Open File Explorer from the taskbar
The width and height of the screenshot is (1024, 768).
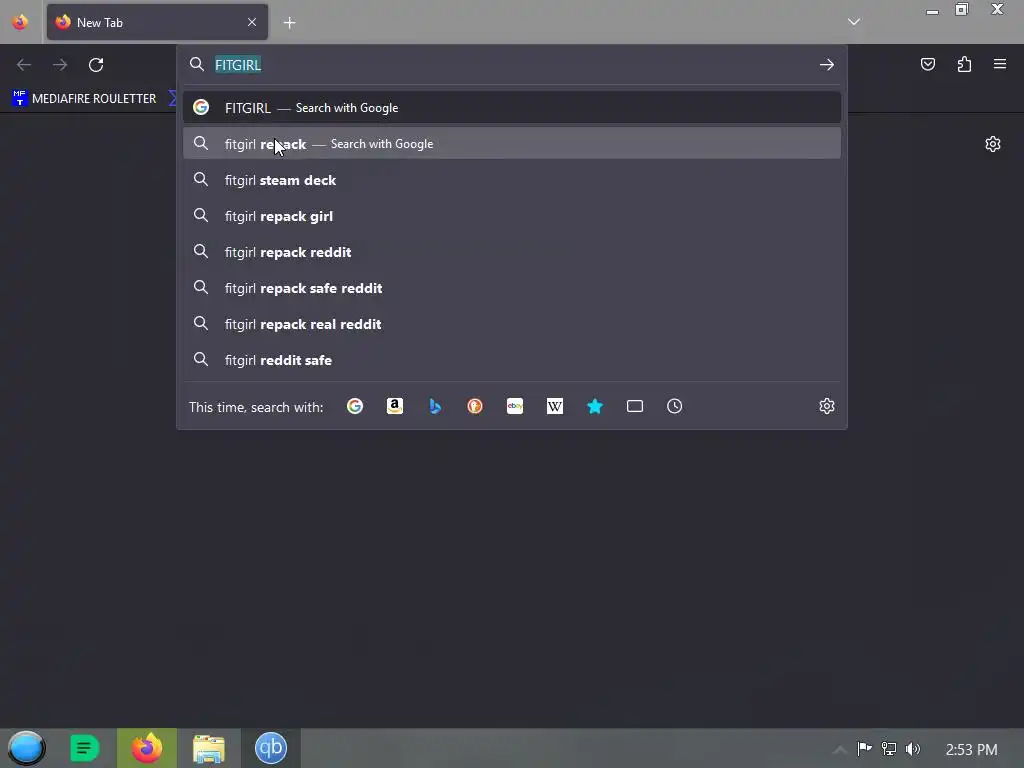[x=209, y=748]
